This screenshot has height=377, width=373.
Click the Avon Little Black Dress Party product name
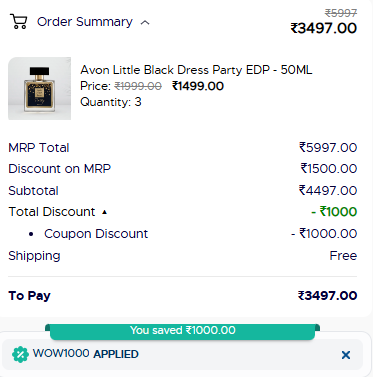196,70
